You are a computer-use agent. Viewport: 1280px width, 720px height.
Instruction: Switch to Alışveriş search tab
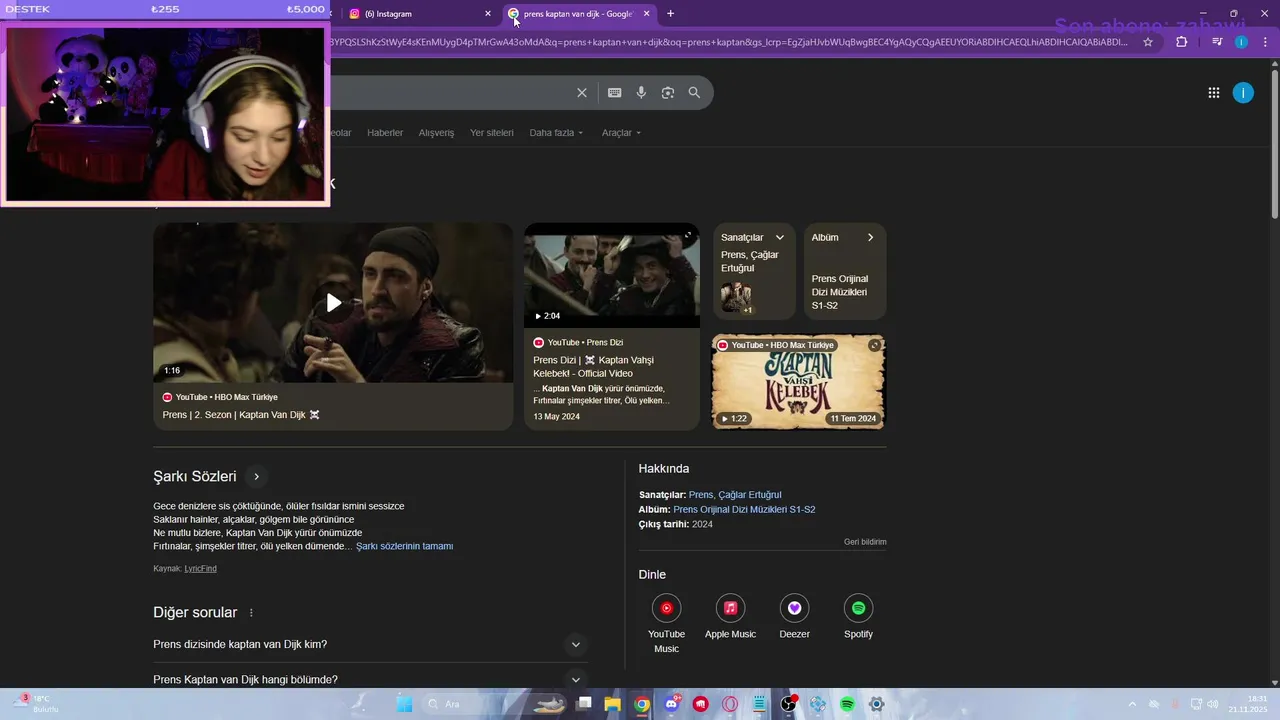tap(436, 133)
